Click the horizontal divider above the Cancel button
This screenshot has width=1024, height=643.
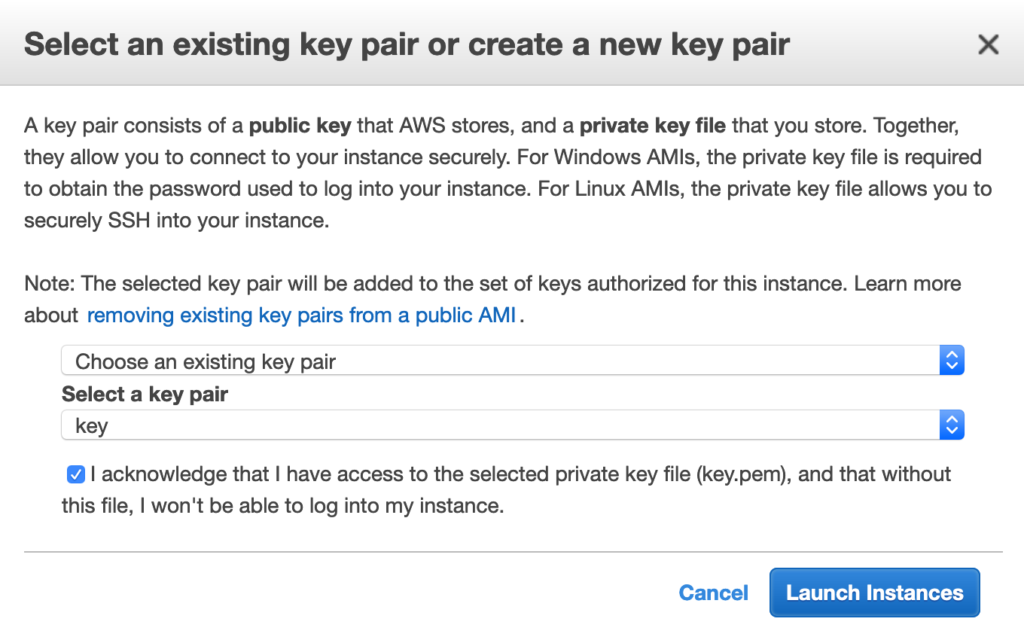point(512,551)
